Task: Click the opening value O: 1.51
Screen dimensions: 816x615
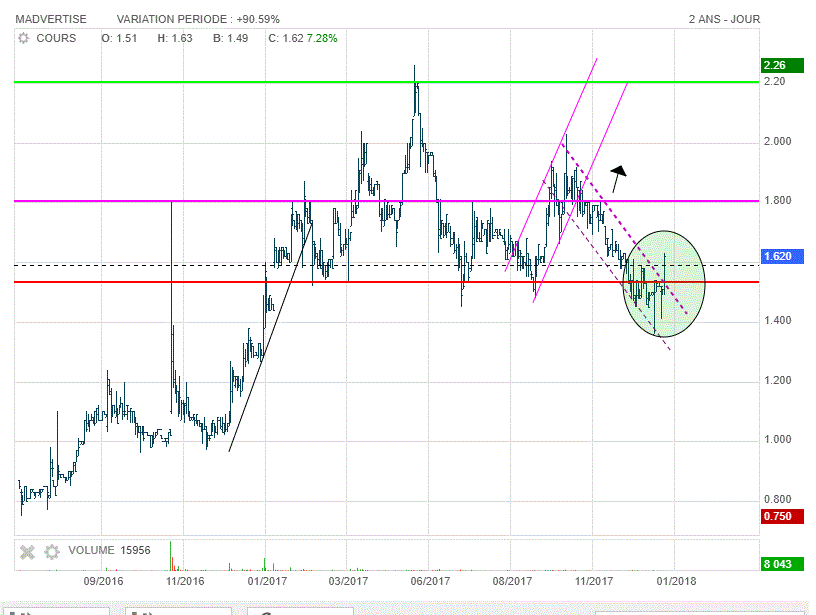Action: click(x=119, y=39)
